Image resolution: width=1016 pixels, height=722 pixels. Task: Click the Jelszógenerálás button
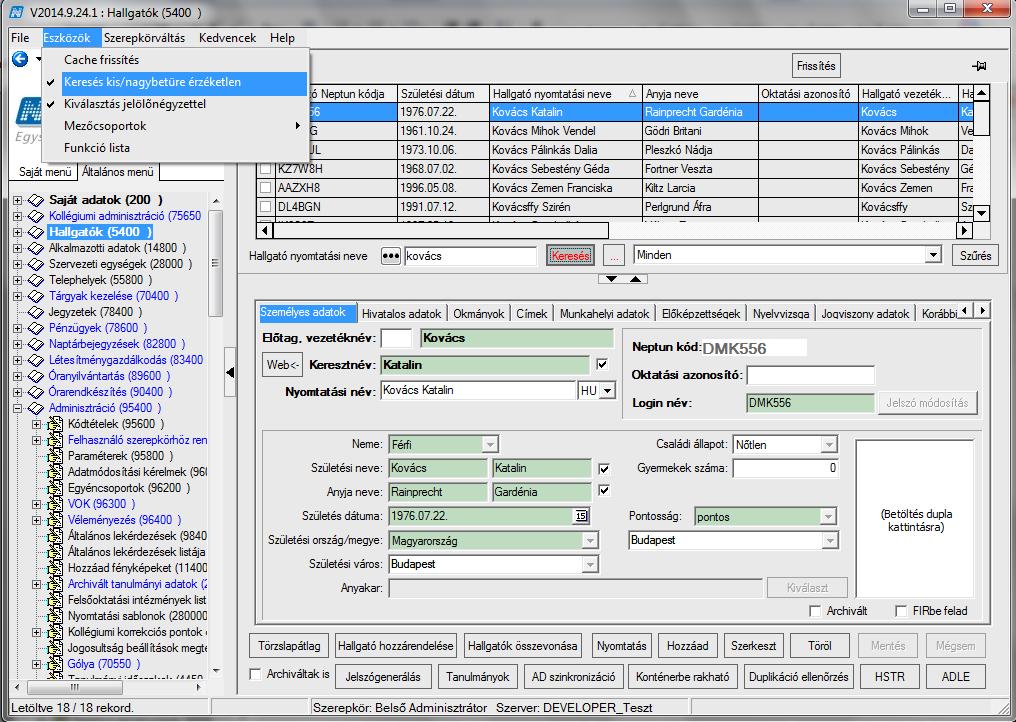(383, 677)
